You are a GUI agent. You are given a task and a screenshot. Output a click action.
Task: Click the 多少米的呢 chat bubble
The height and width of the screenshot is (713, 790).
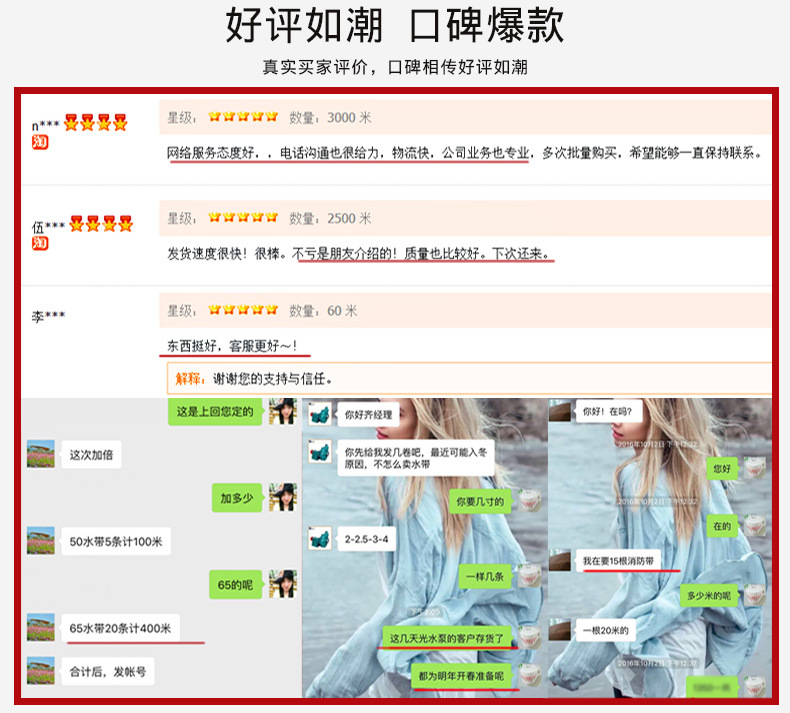[x=708, y=596]
